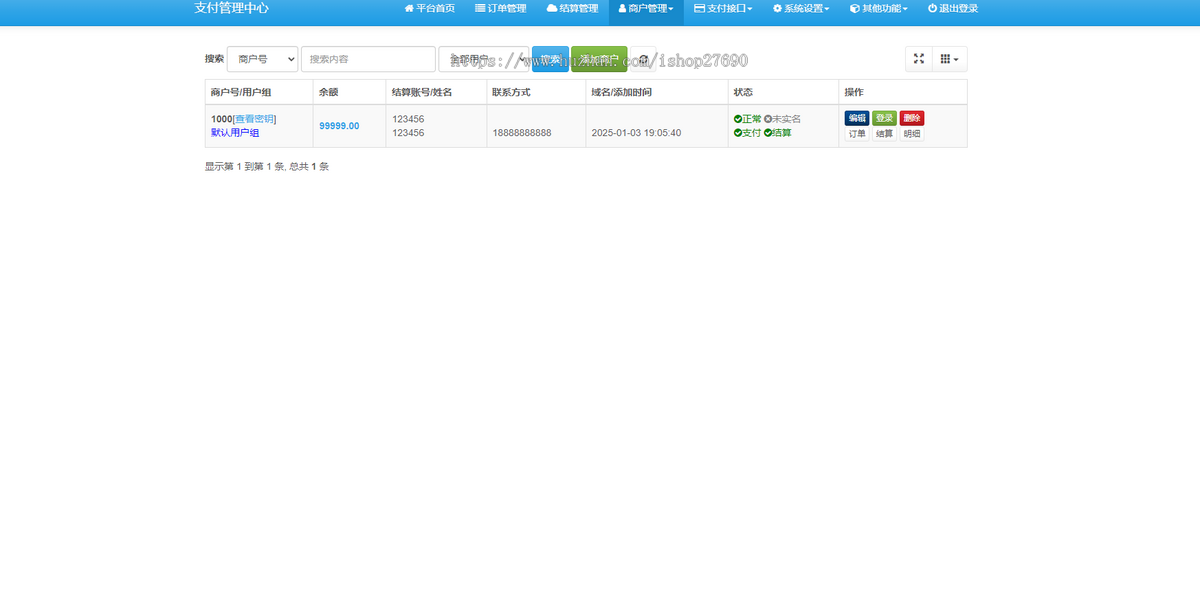
Task: Expand the 支付接口 dropdown menu
Action: (x=723, y=8)
